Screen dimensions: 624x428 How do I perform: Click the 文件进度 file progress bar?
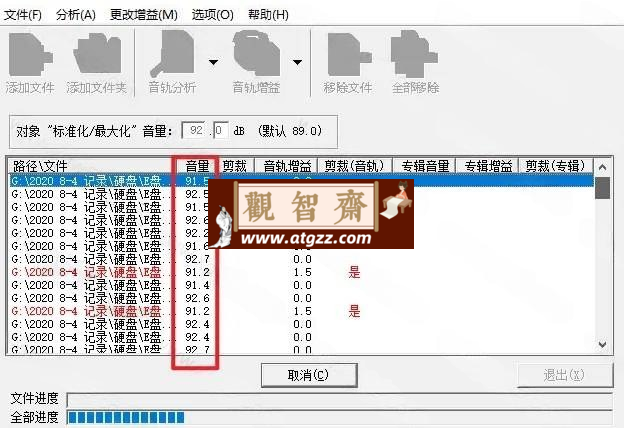(339, 399)
